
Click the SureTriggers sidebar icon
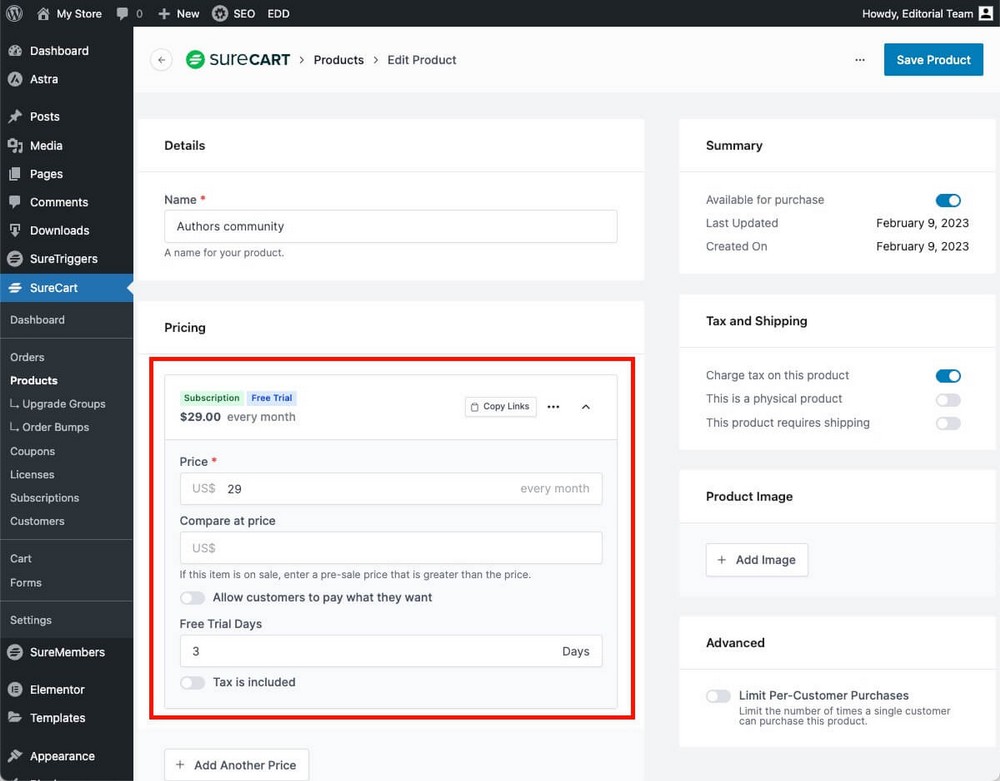[15, 259]
